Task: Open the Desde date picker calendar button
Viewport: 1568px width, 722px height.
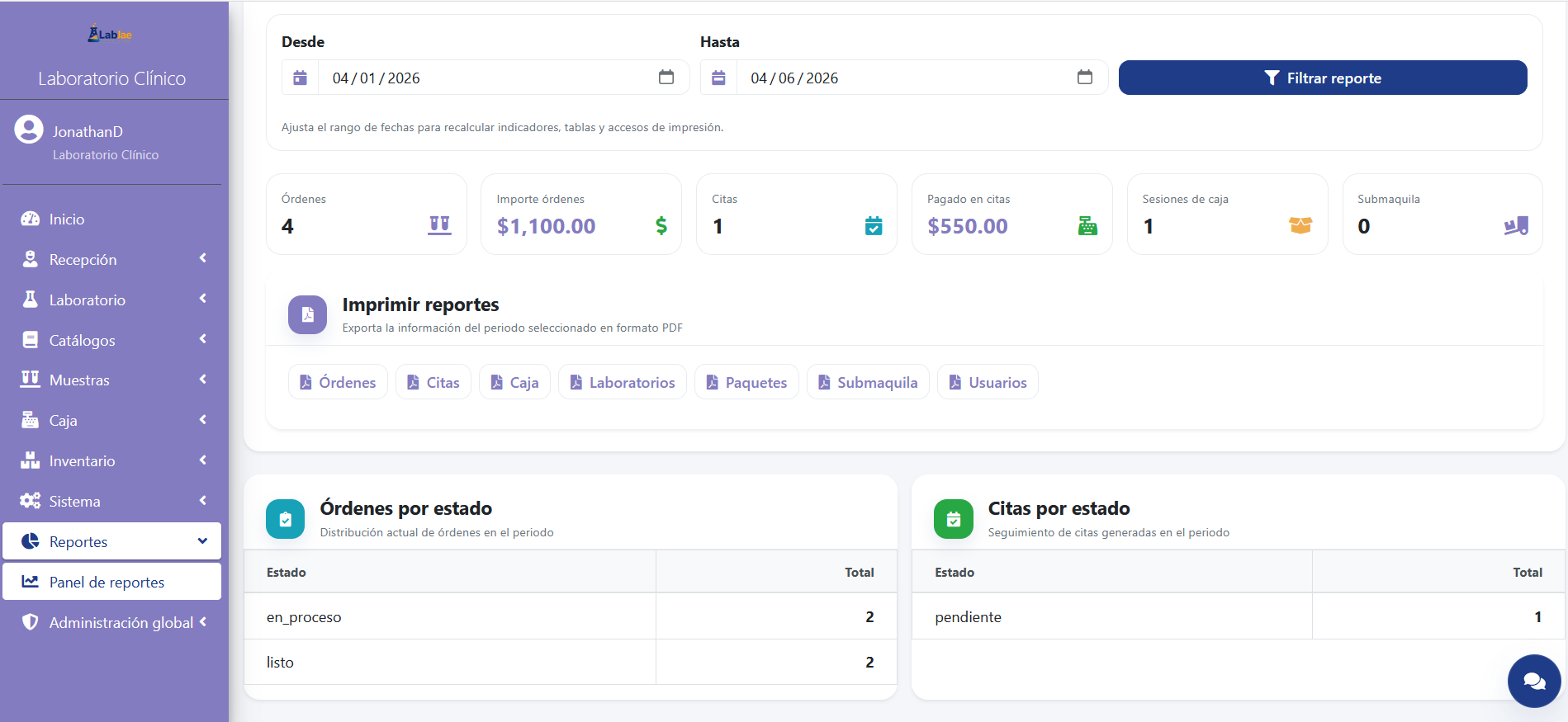Action: (666, 78)
